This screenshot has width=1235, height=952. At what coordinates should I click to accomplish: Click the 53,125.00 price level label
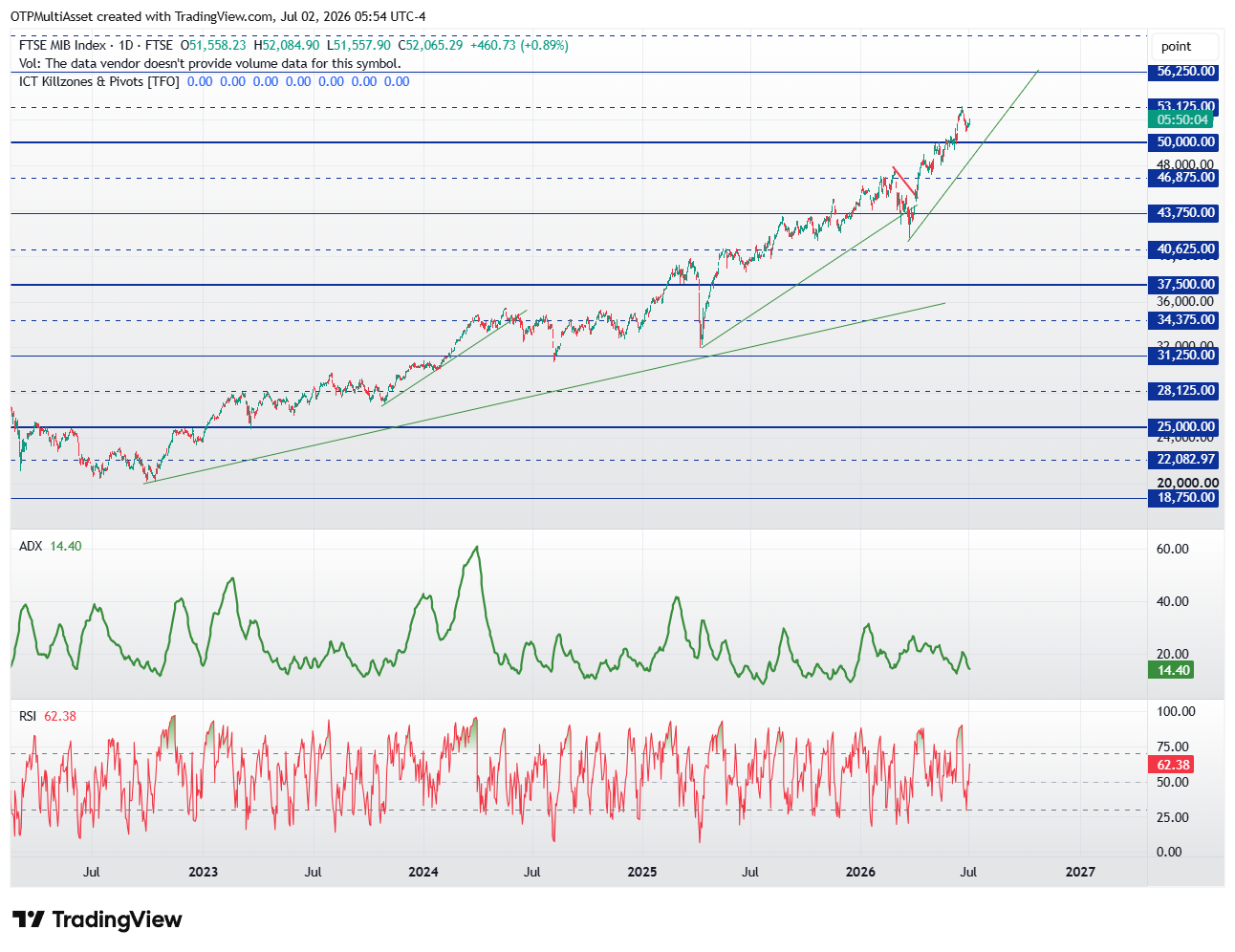[1185, 106]
